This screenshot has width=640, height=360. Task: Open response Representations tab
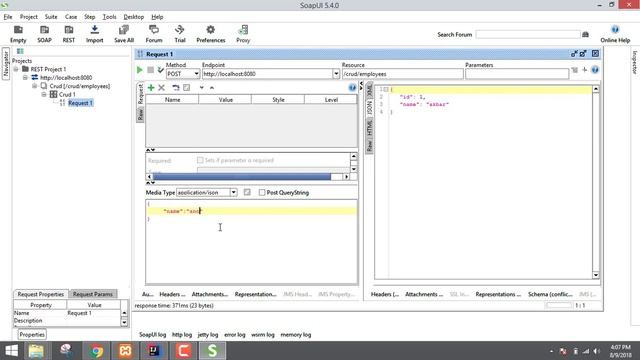498,294
